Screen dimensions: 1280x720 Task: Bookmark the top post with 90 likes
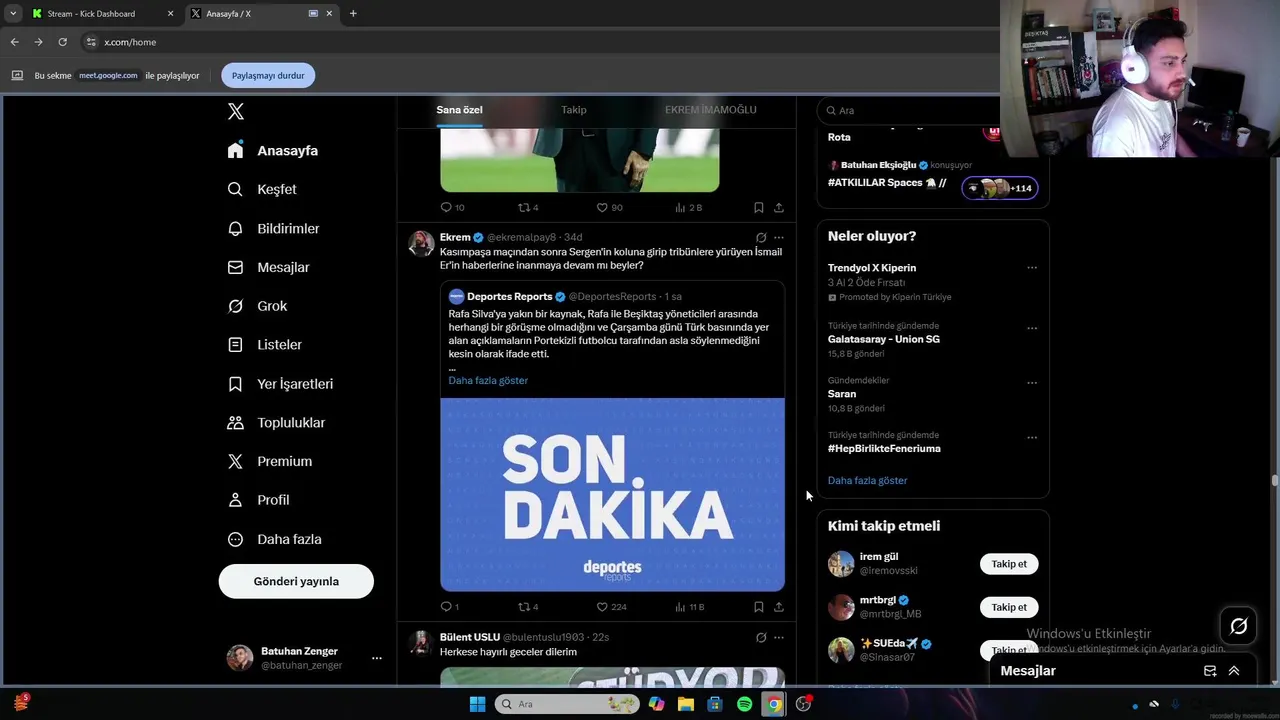pyautogui.click(x=758, y=207)
